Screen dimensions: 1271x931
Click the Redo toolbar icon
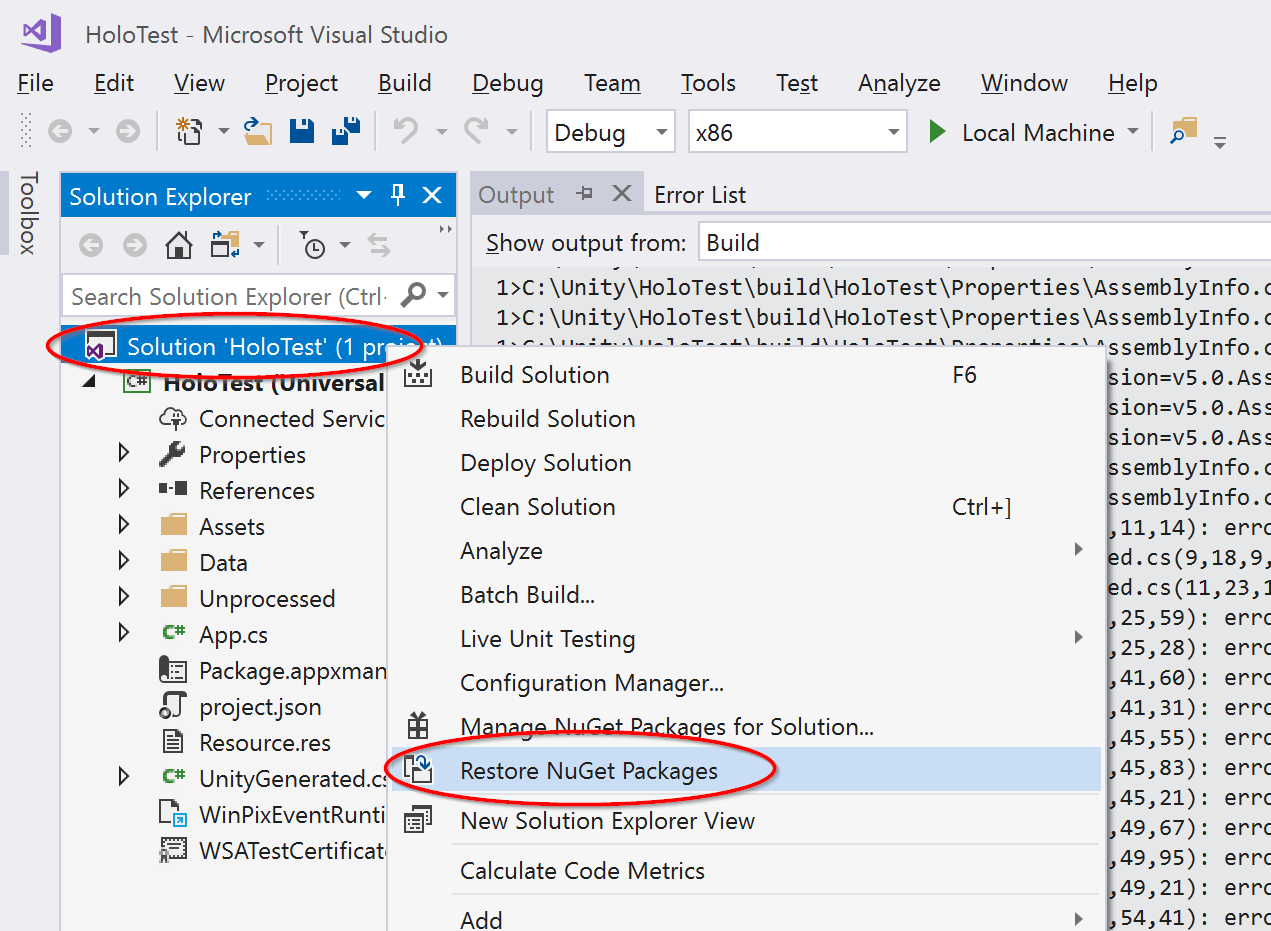(476, 131)
